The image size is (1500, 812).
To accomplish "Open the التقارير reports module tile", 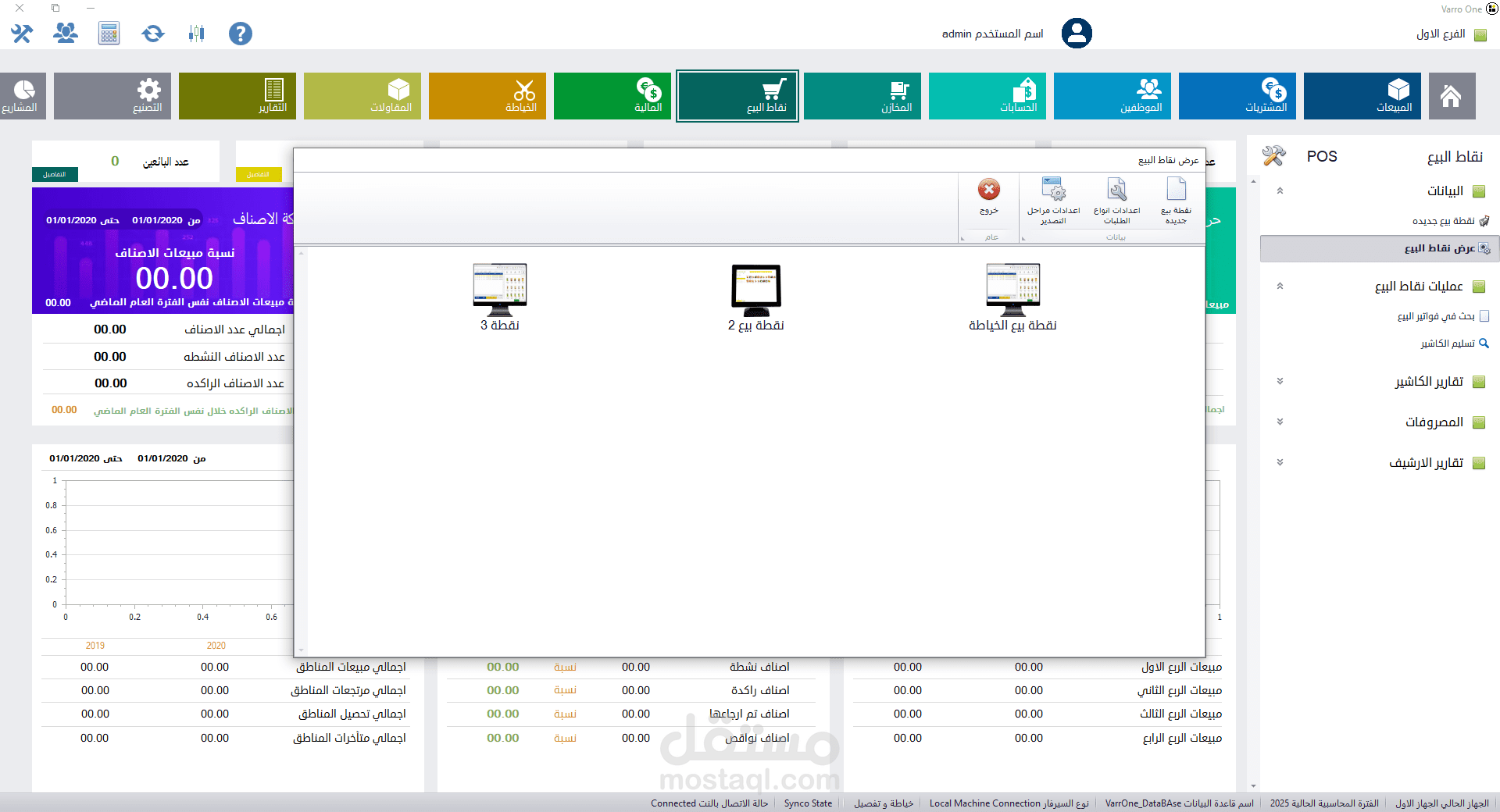I will tap(237, 96).
